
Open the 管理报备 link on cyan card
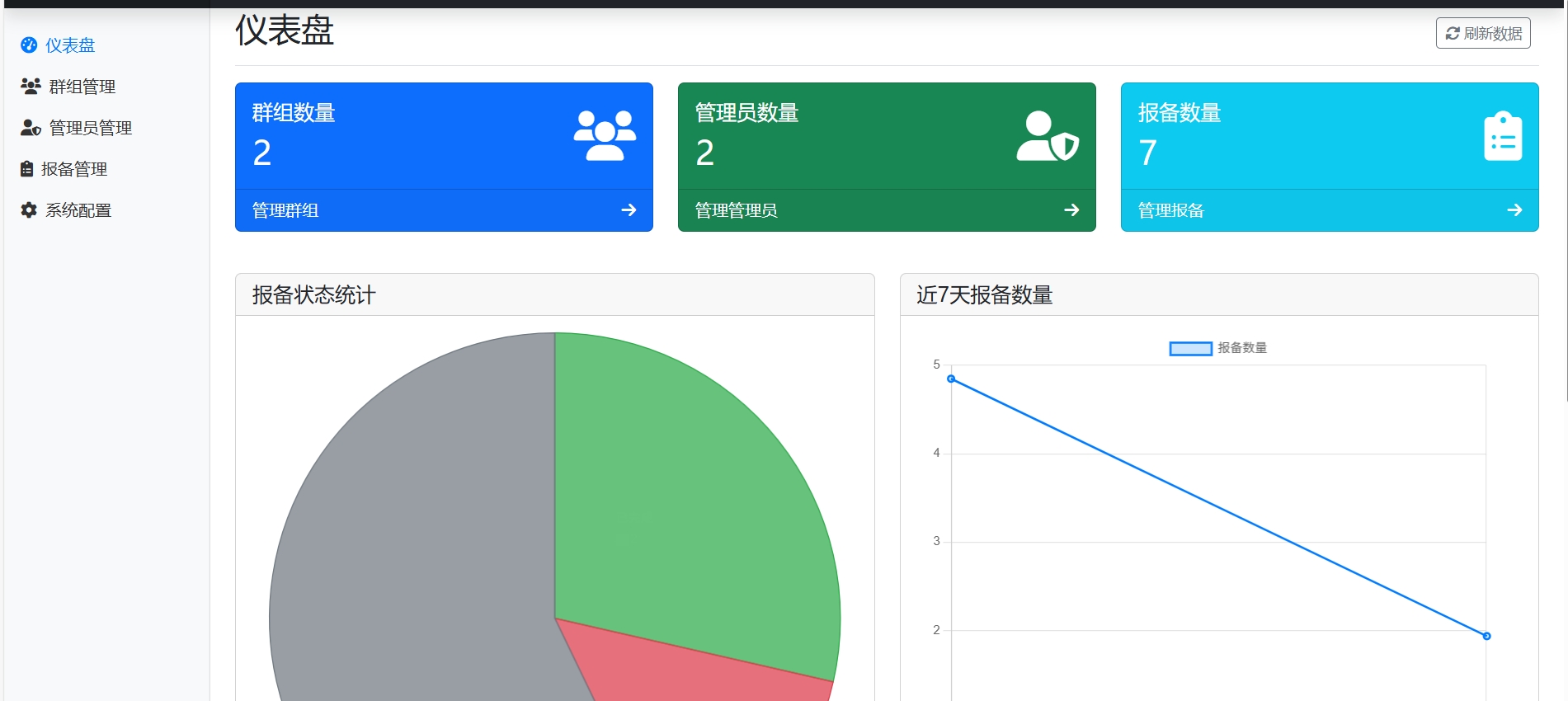pyautogui.click(x=1170, y=210)
